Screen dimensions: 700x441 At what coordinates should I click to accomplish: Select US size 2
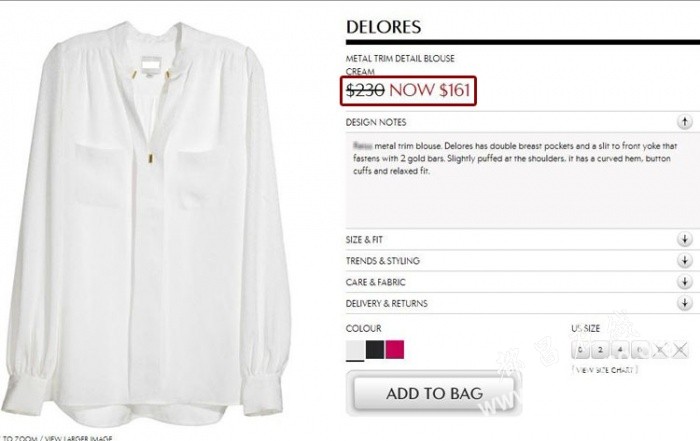click(600, 350)
